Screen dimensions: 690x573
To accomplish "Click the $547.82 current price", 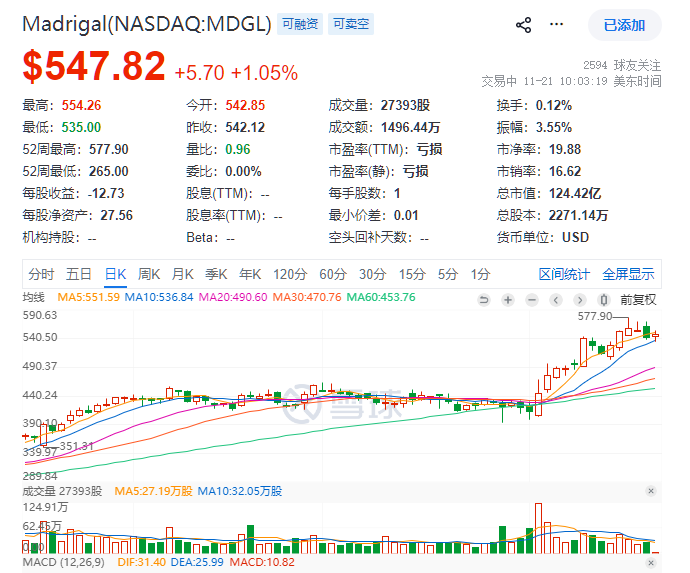I will click(x=94, y=66).
